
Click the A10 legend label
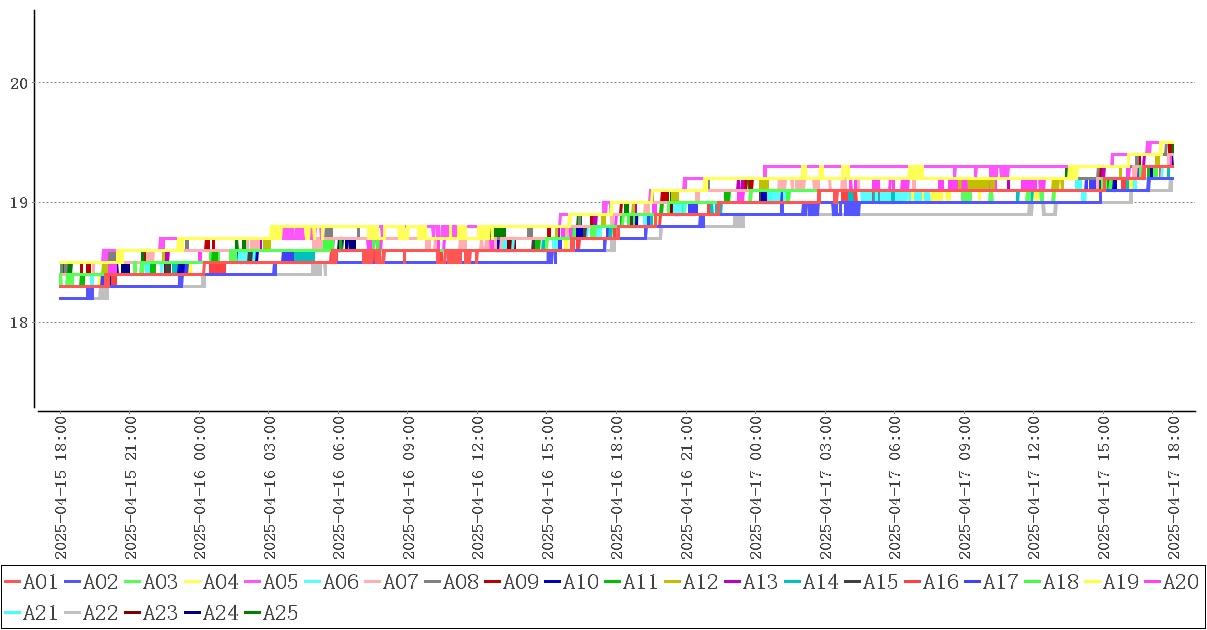580,582
